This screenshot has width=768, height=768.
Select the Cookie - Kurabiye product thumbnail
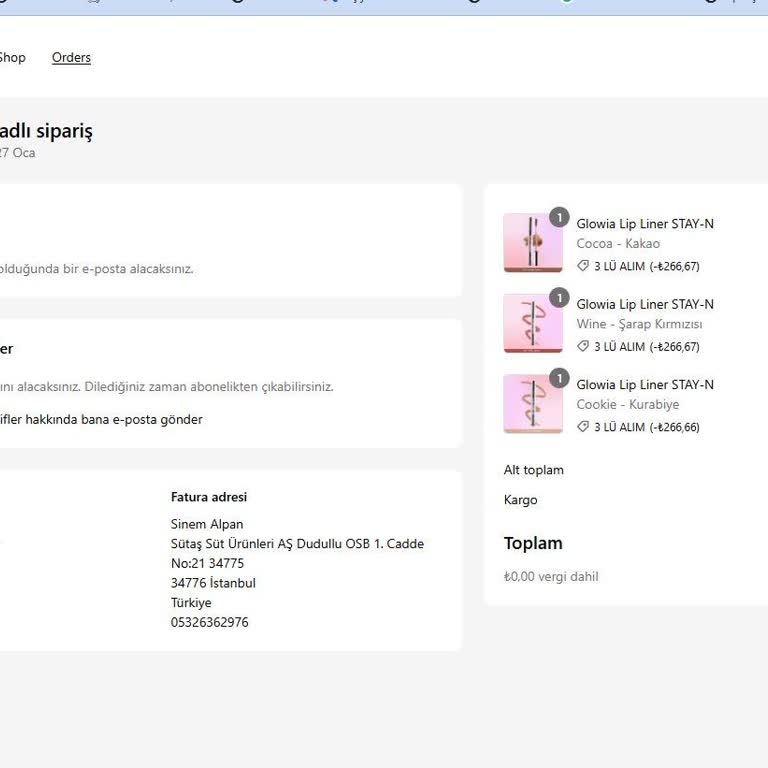pos(532,404)
